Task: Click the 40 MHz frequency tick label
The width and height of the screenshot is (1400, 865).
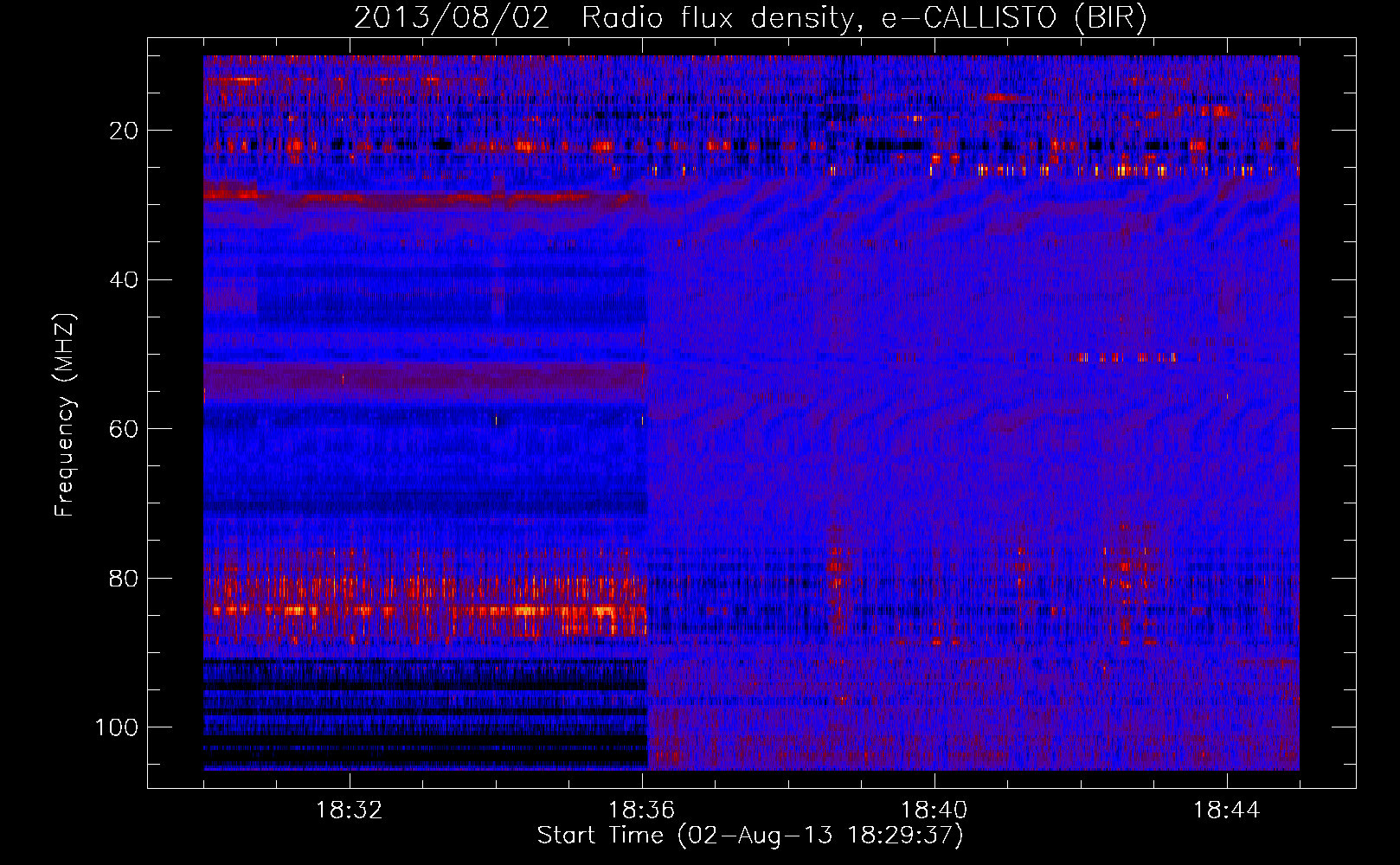Action: coord(124,280)
